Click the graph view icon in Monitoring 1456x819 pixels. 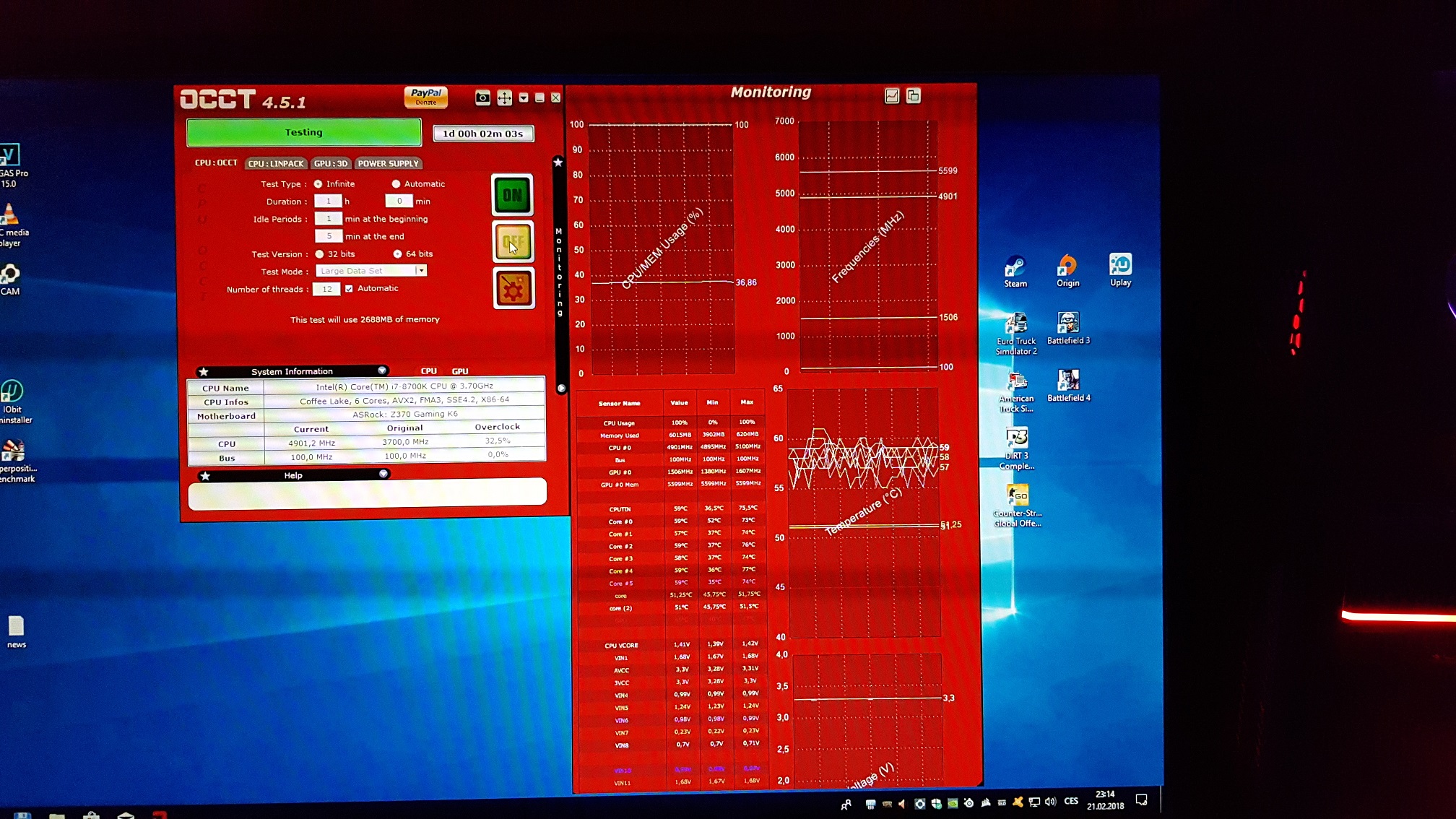point(892,95)
